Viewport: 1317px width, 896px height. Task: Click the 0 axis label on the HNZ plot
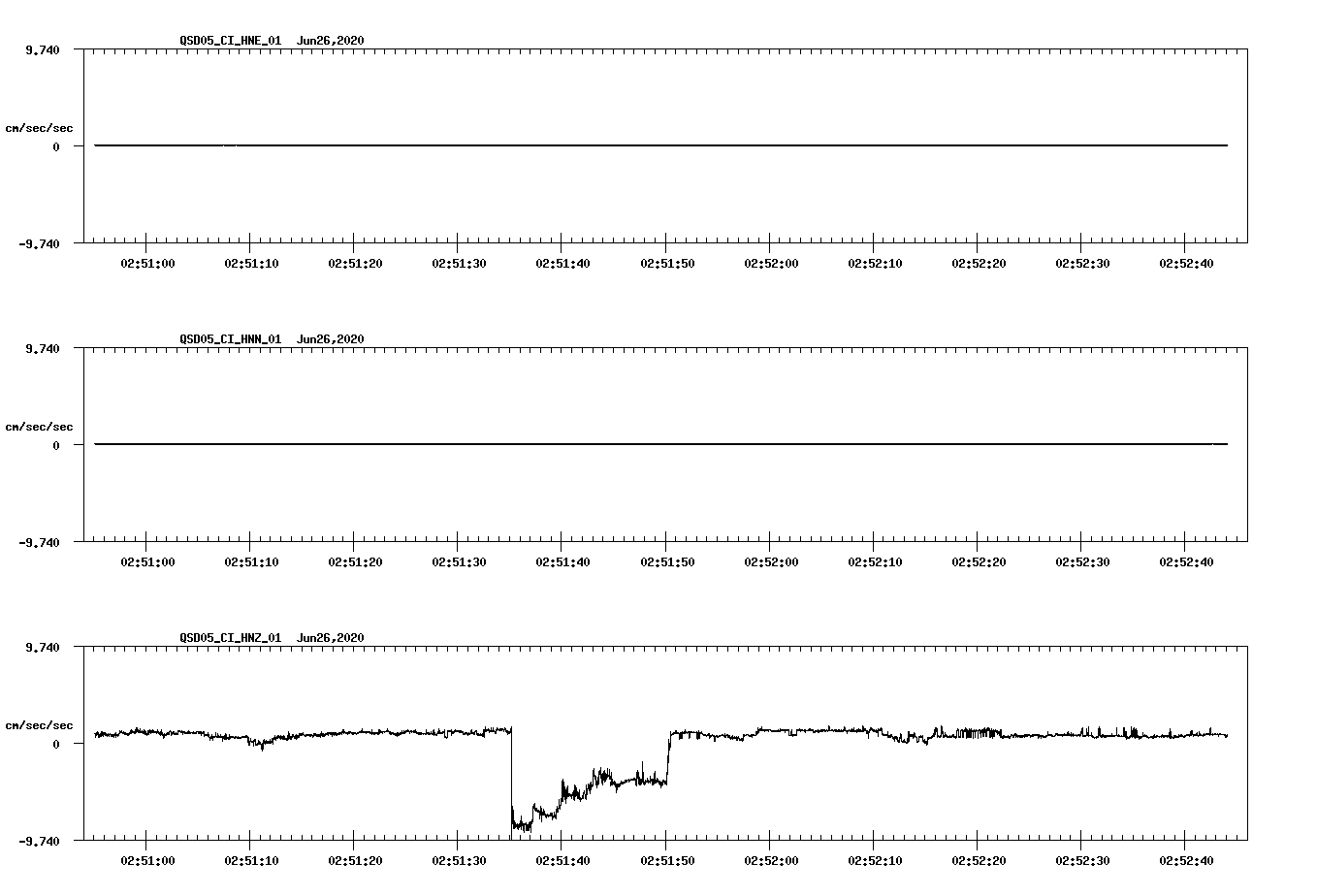pyautogui.click(x=56, y=744)
